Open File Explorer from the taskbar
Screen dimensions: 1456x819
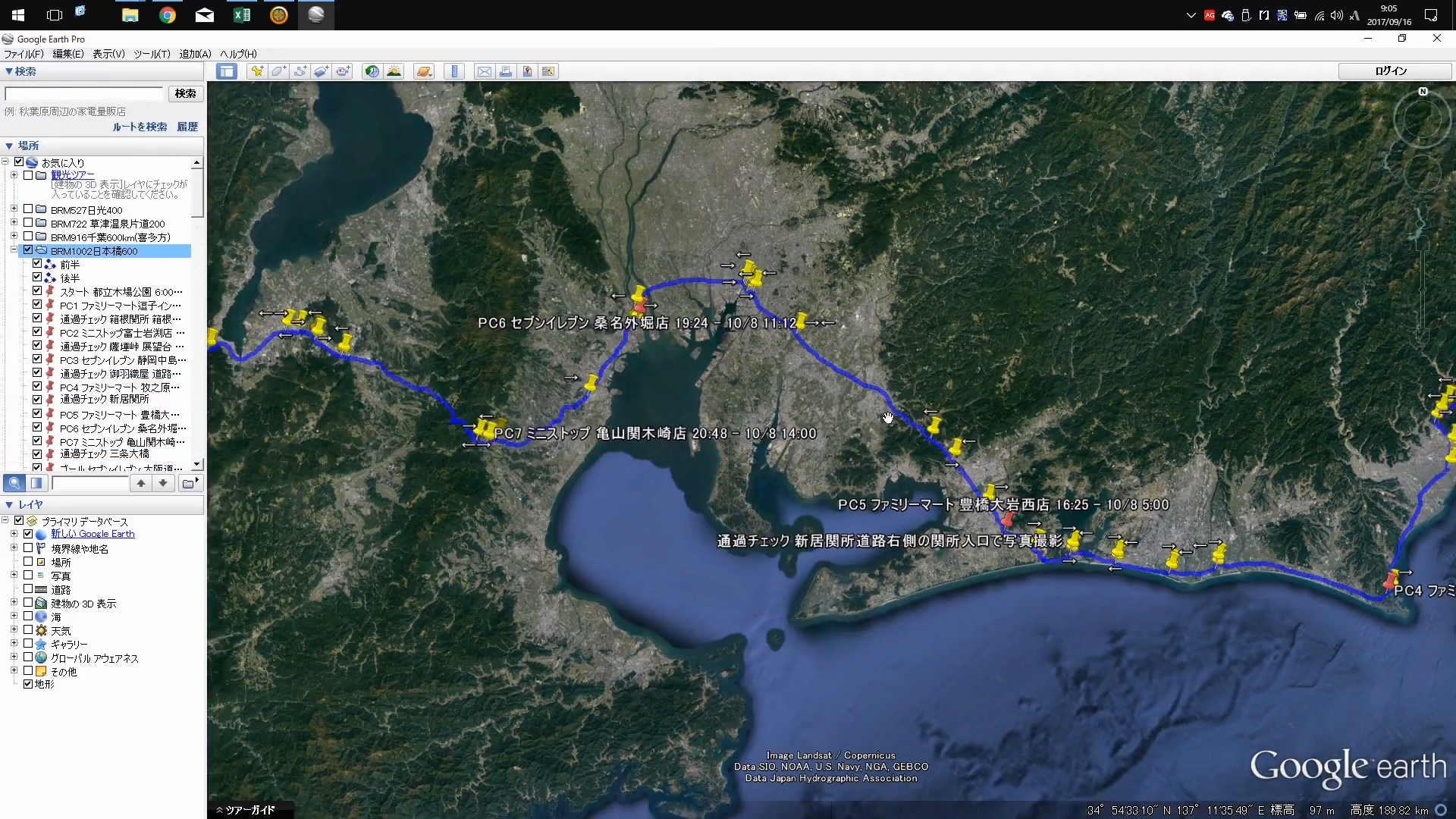130,15
